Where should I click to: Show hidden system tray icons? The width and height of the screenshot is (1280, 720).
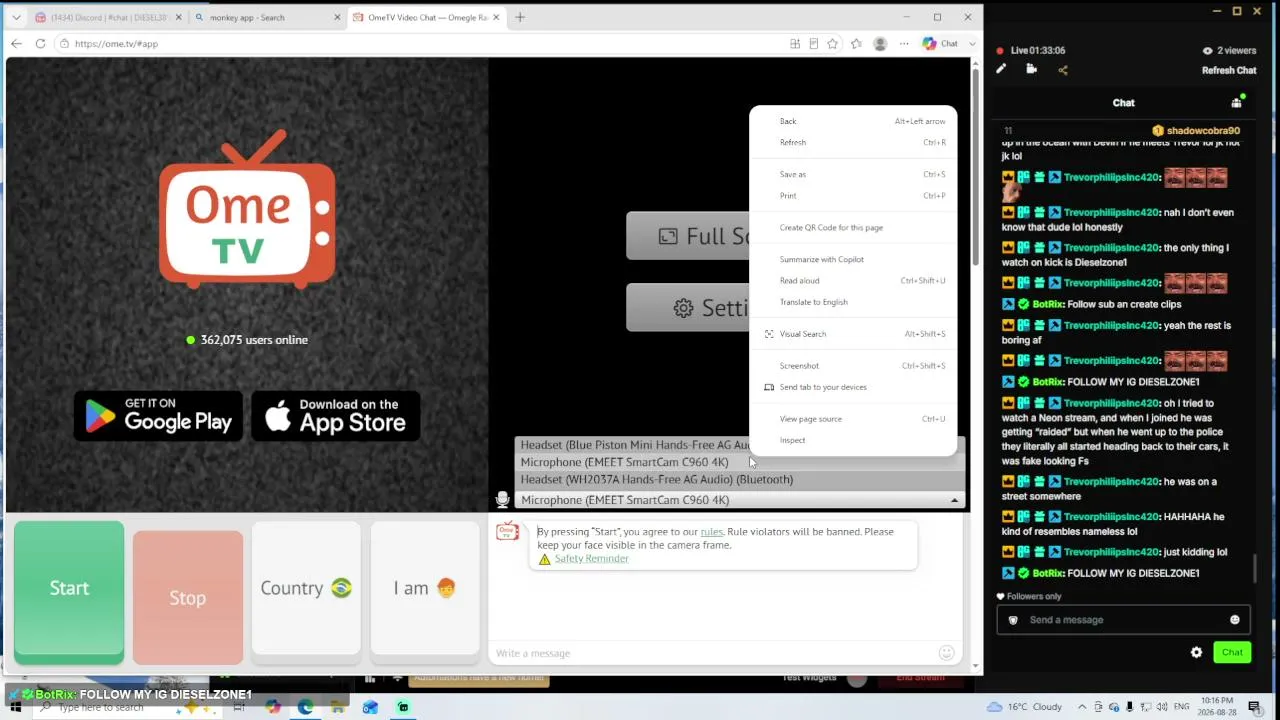click(x=1082, y=707)
